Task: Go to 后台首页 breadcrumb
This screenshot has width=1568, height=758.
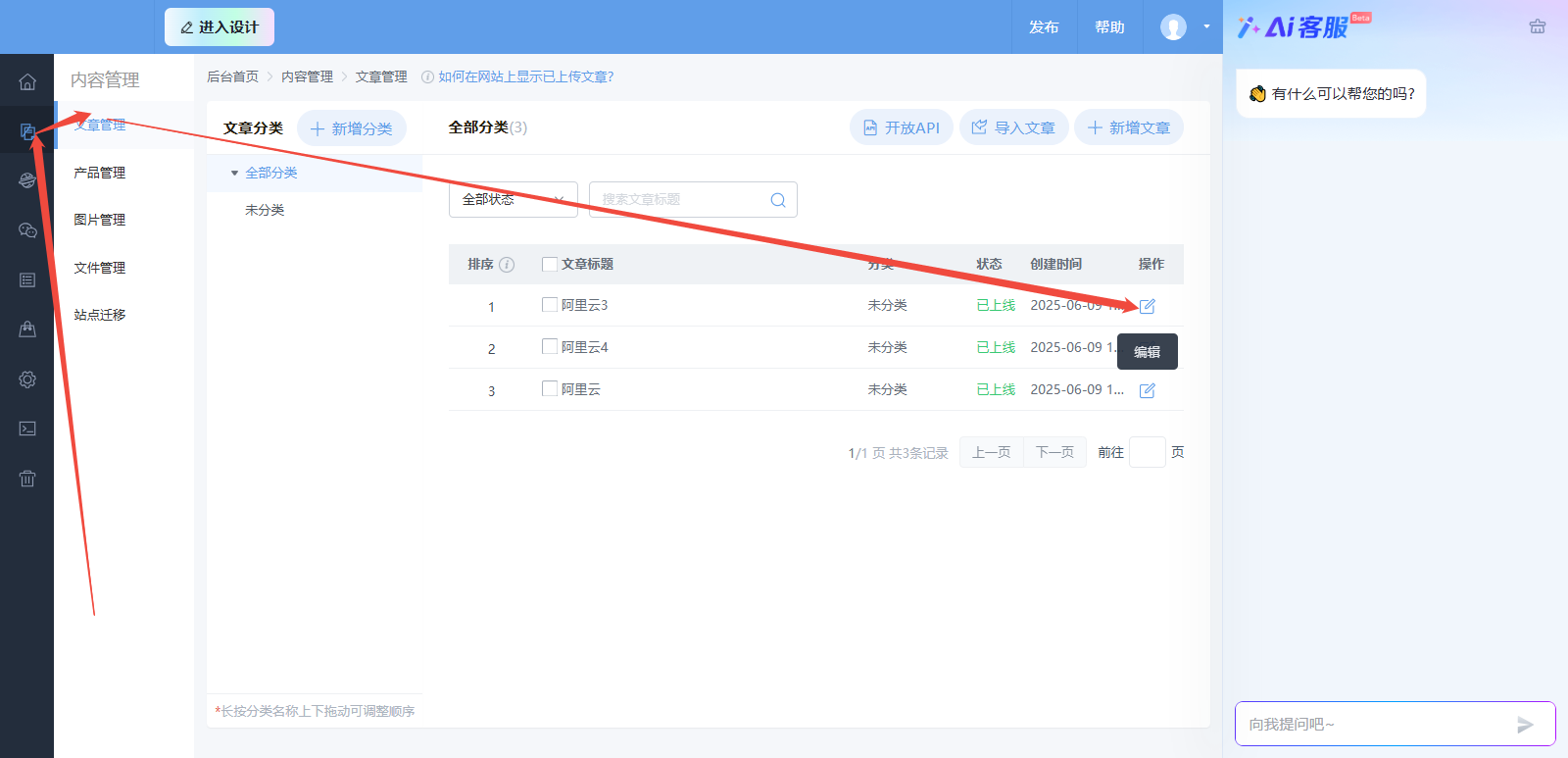Action: coord(233,76)
